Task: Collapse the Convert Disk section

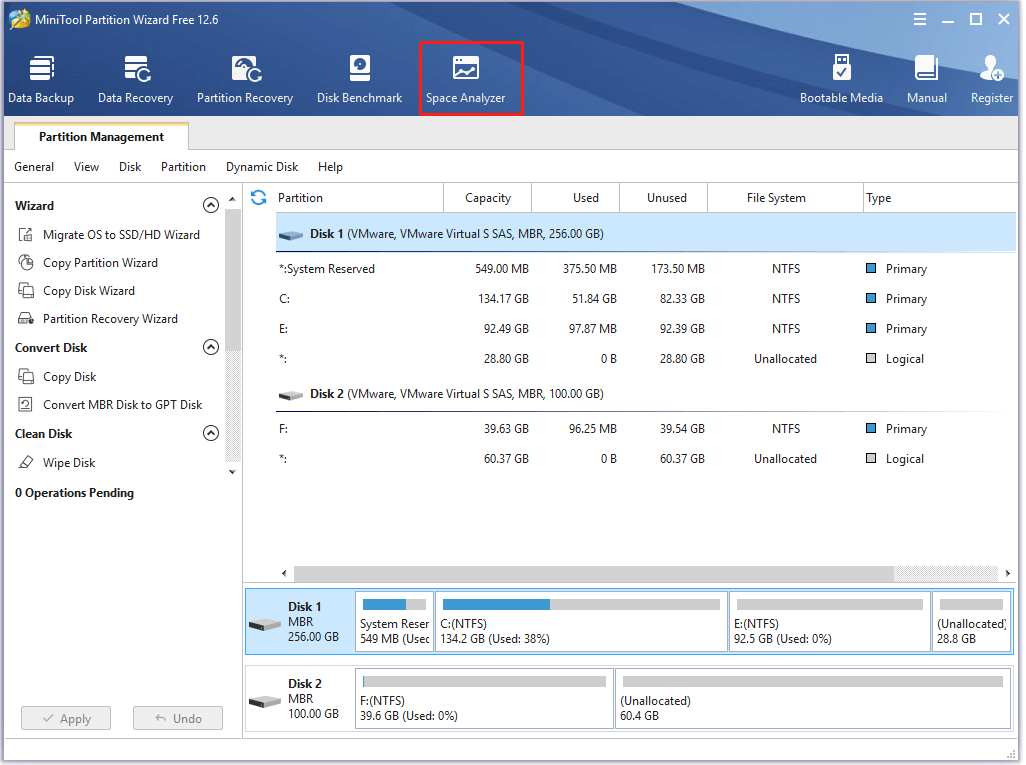Action: point(210,348)
